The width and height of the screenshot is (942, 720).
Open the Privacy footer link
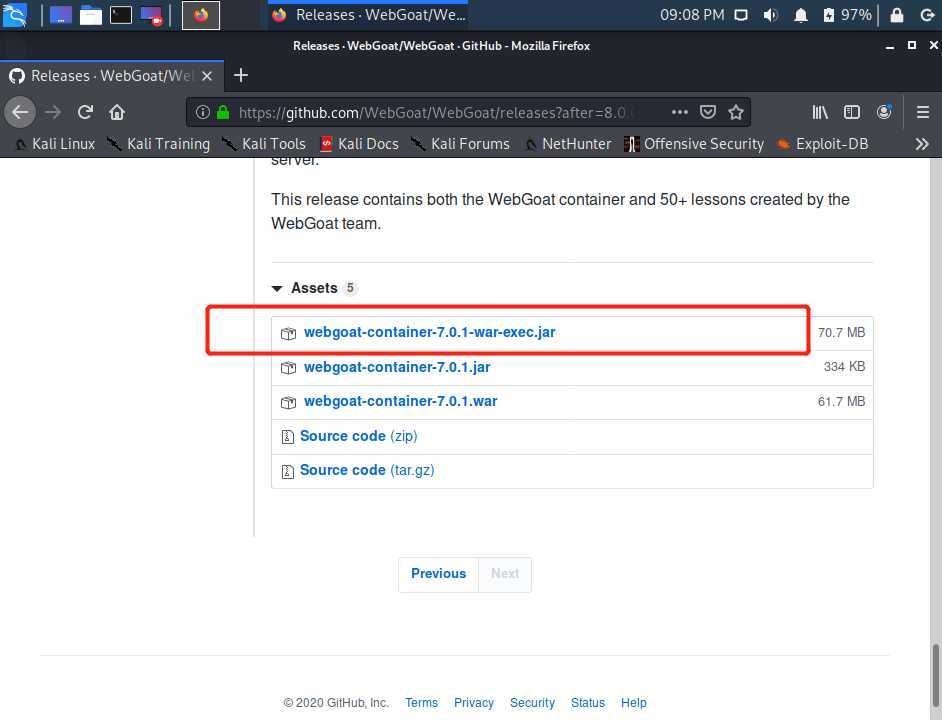pyautogui.click(x=473, y=703)
